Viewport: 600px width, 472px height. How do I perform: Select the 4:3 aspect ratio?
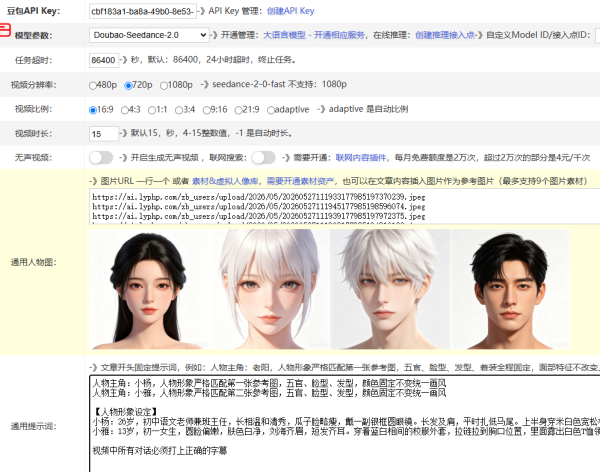[x=125, y=110]
